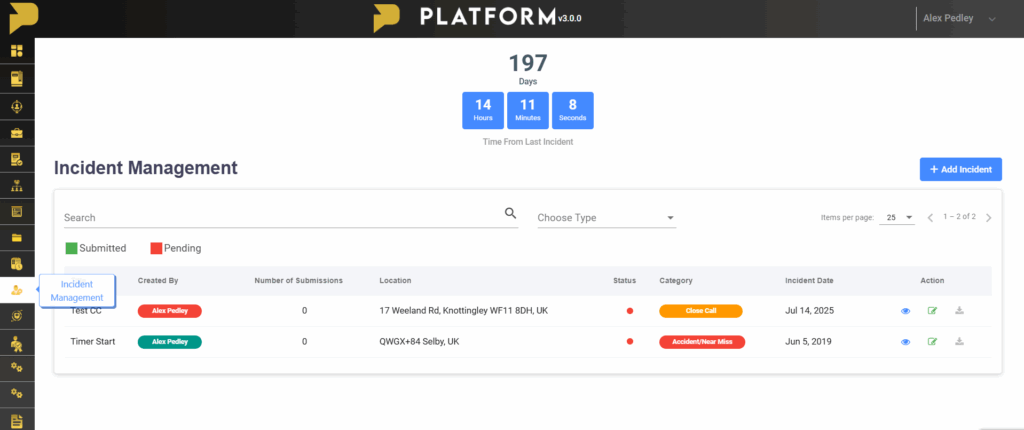Viewport: 1024px width, 430px height.
Task: Click the Accident/Near Miss category badge
Action: (x=700, y=342)
